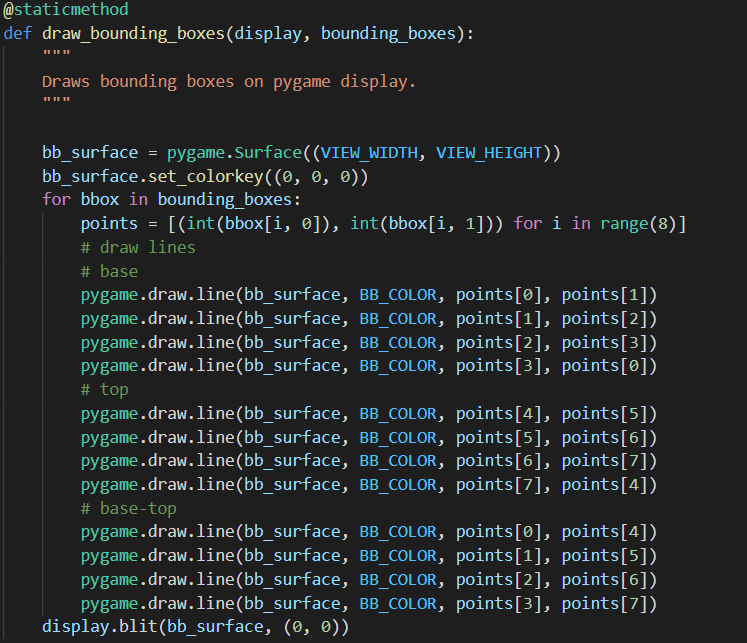Click the 'for bbox in bounding_boxes:' line
Screen dimensions: 747x643
pyautogui.click(x=172, y=200)
